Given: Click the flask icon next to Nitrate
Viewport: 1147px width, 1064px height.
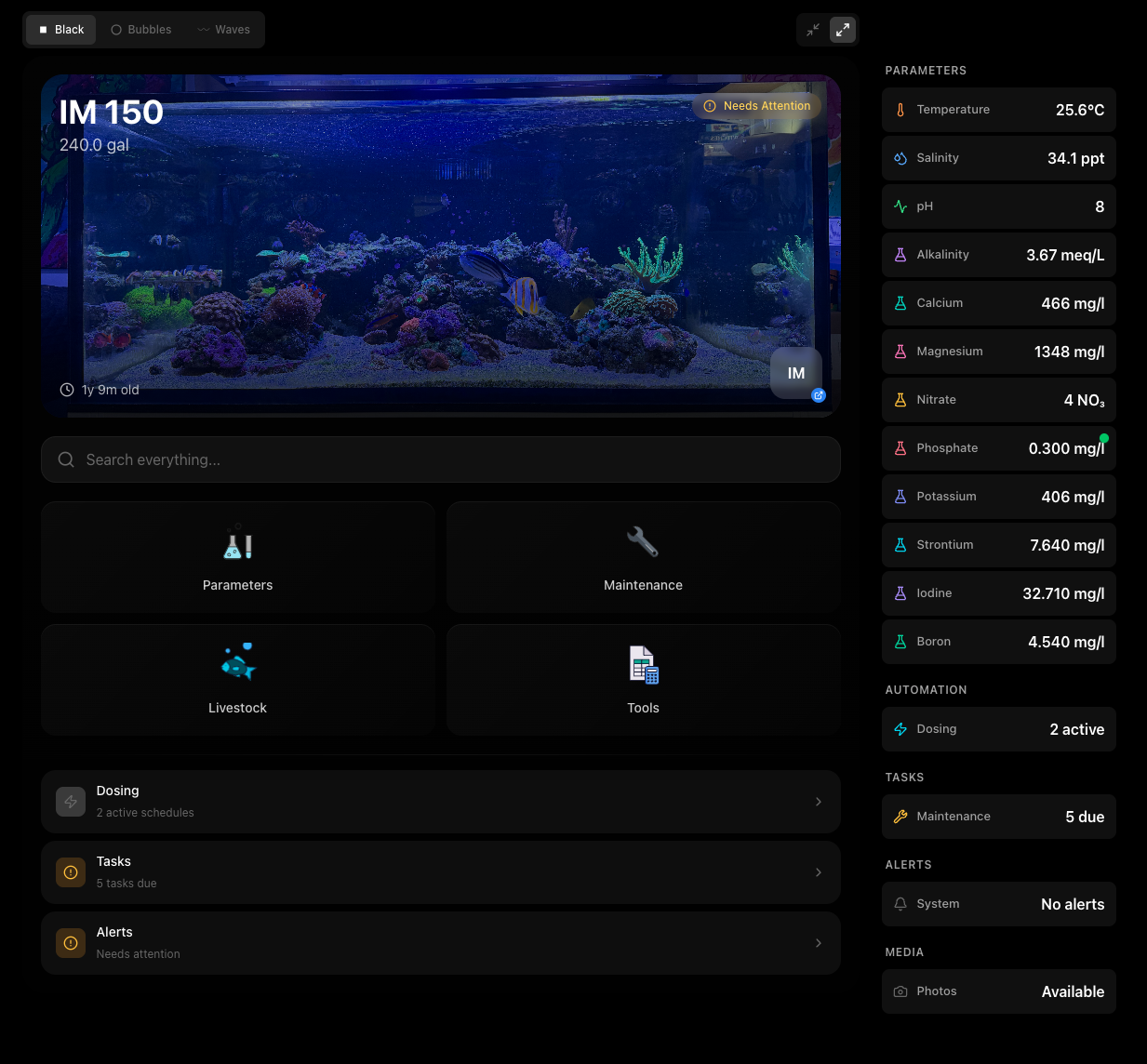Looking at the screenshot, I should tap(900, 400).
